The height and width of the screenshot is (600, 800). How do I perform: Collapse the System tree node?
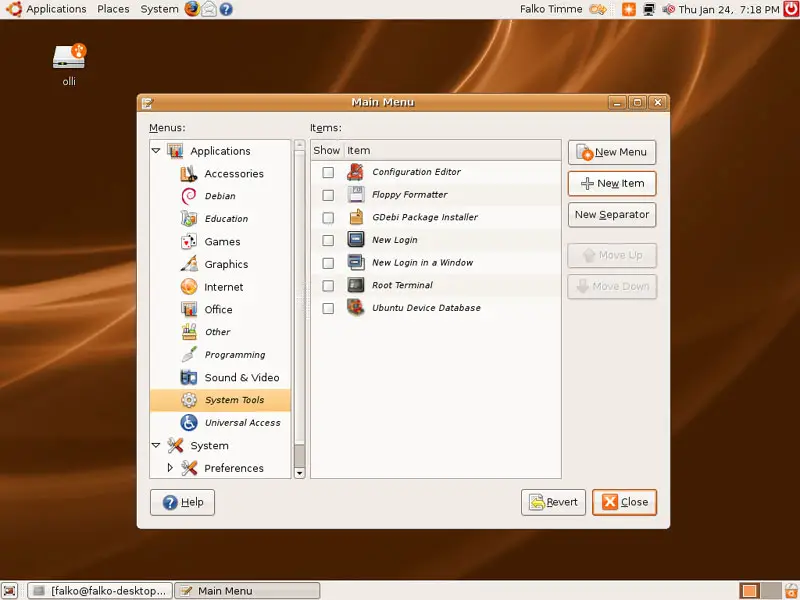click(156, 445)
